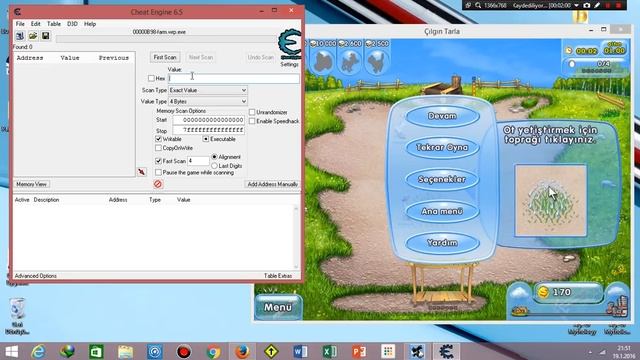Image resolution: width=640 pixels, height=360 pixels.
Task: Enable the CopyOnWrite checkbox
Action: [158, 148]
